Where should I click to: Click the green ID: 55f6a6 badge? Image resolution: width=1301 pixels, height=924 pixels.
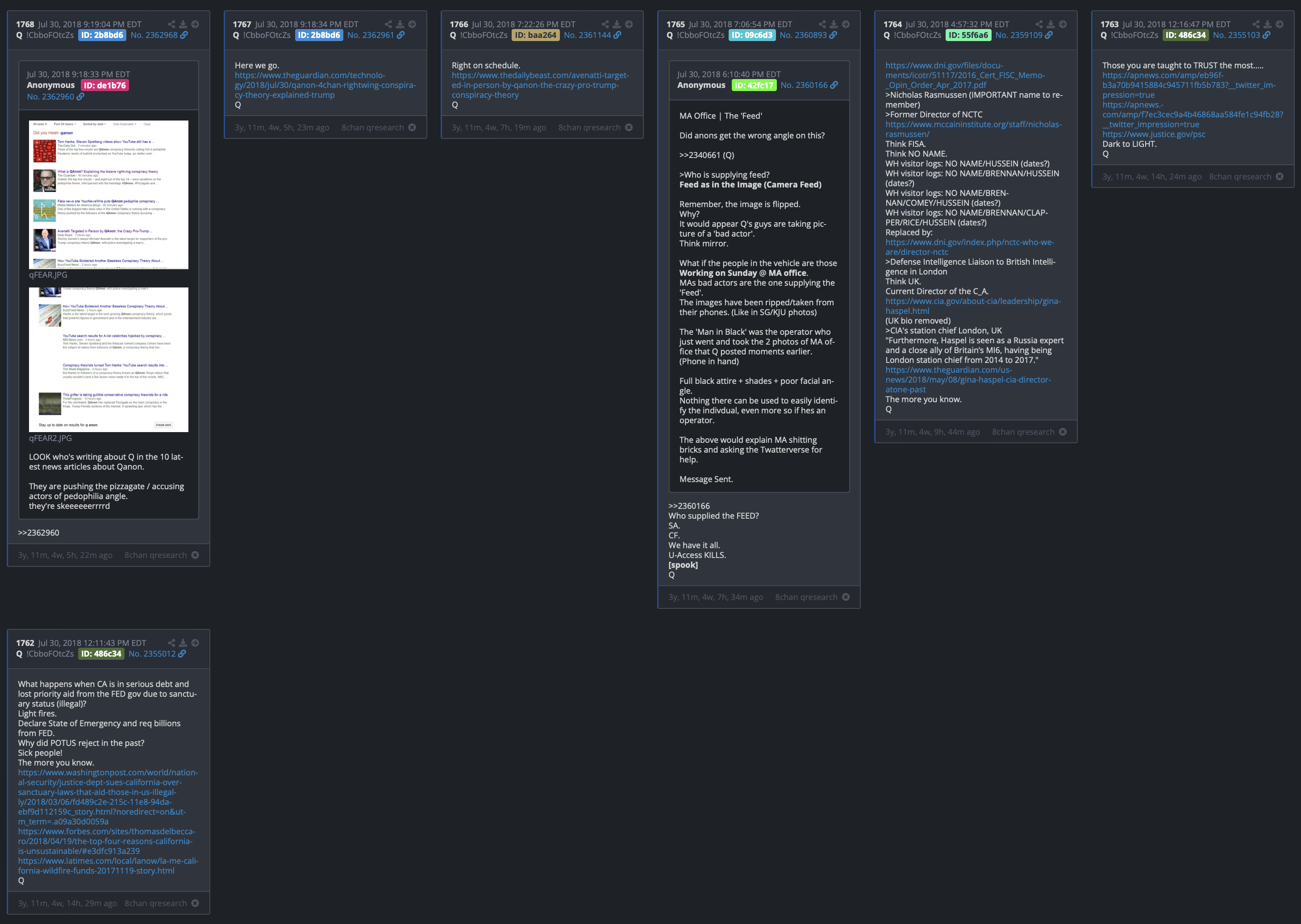968,35
